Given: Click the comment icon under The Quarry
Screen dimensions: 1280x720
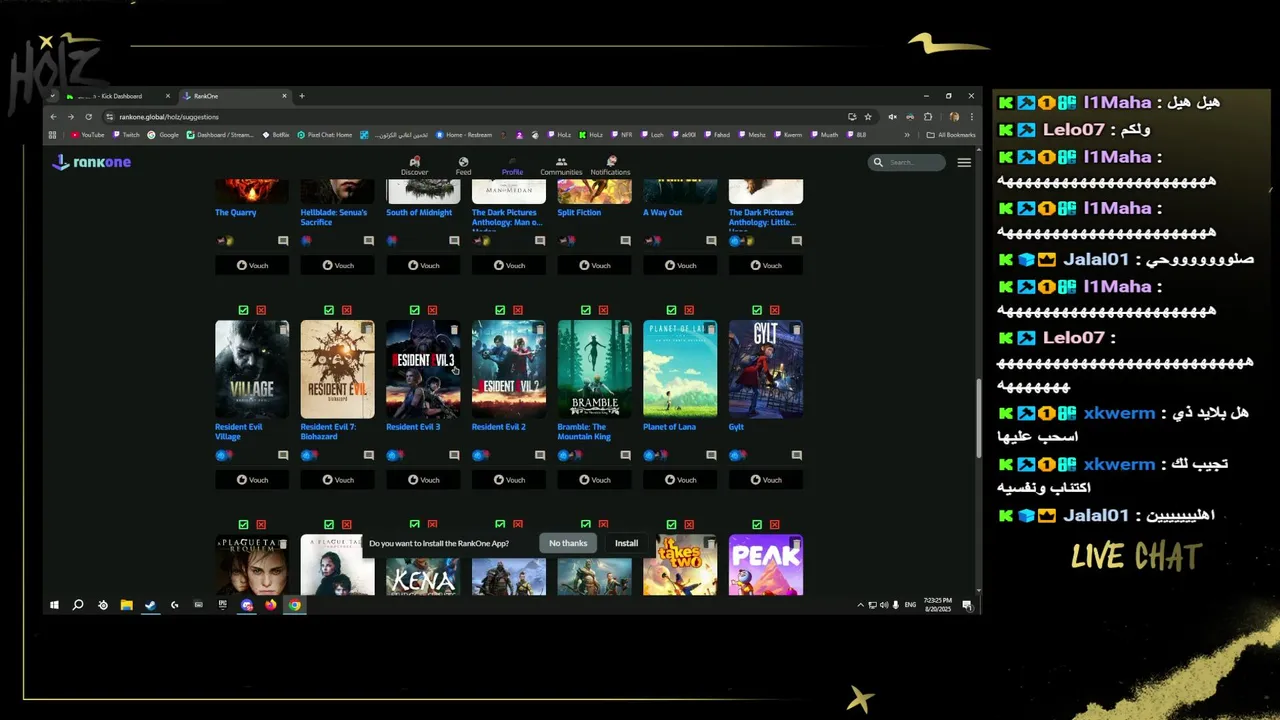Looking at the screenshot, I should tap(283, 241).
